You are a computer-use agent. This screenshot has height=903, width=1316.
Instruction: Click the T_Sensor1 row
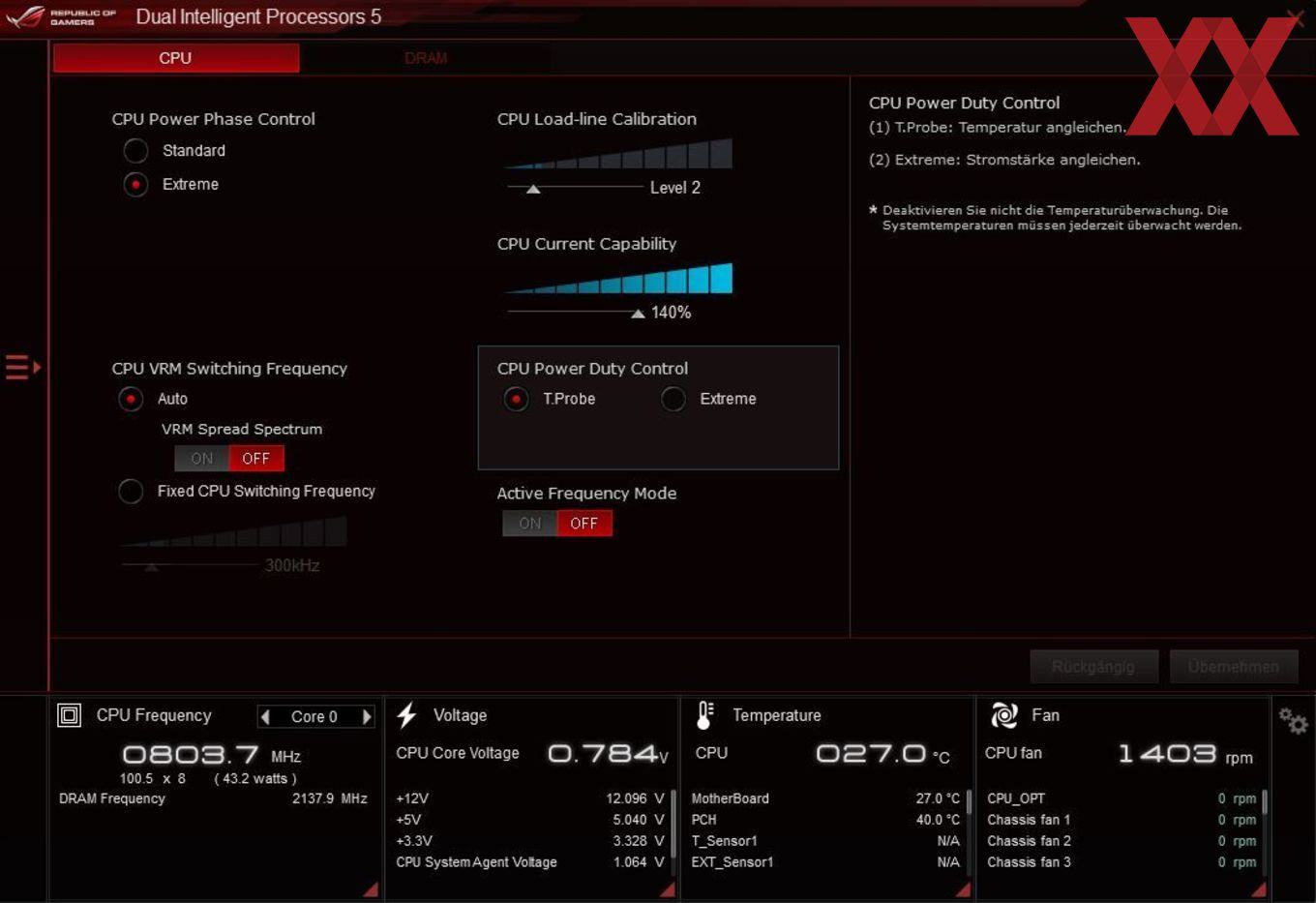coord(825,841)
